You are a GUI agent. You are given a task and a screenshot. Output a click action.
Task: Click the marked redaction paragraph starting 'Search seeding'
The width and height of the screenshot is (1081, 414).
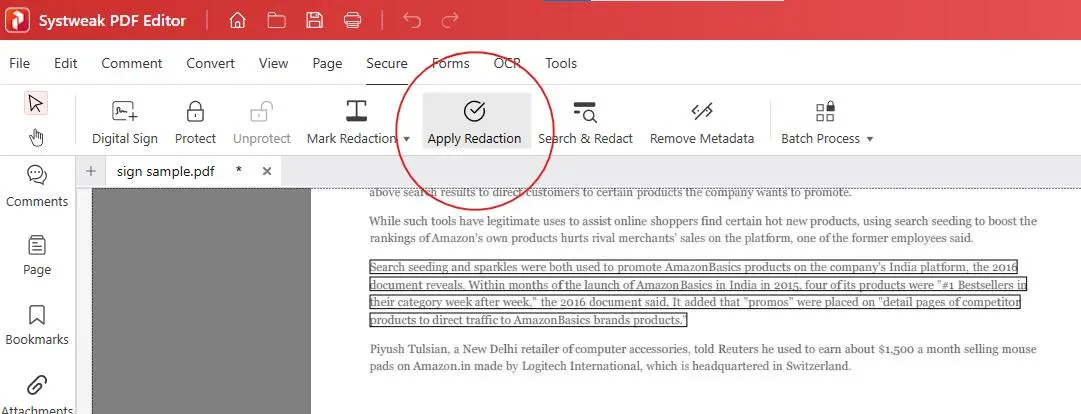[698, 293]
